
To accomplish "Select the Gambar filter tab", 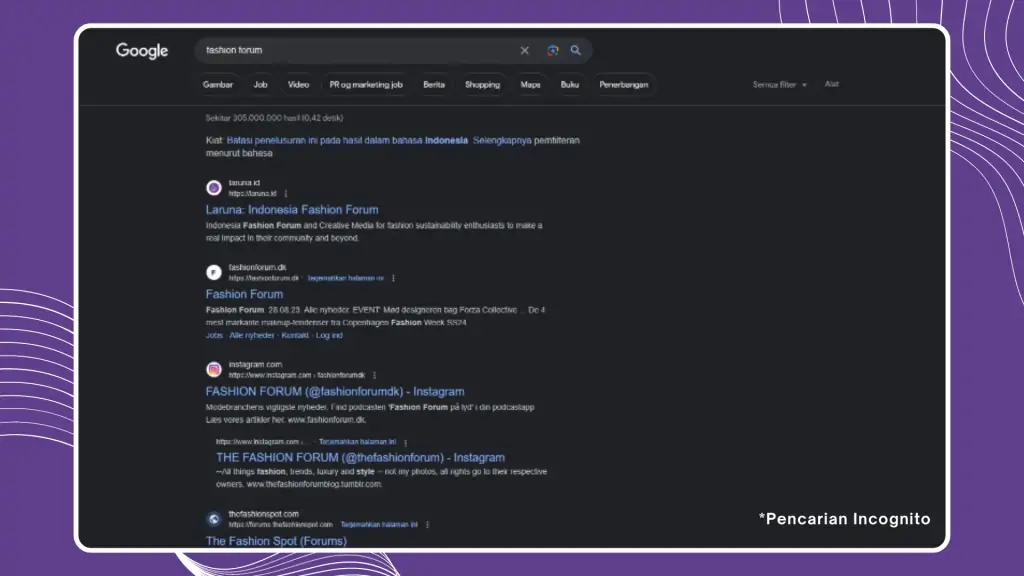I will pos(217,85).
